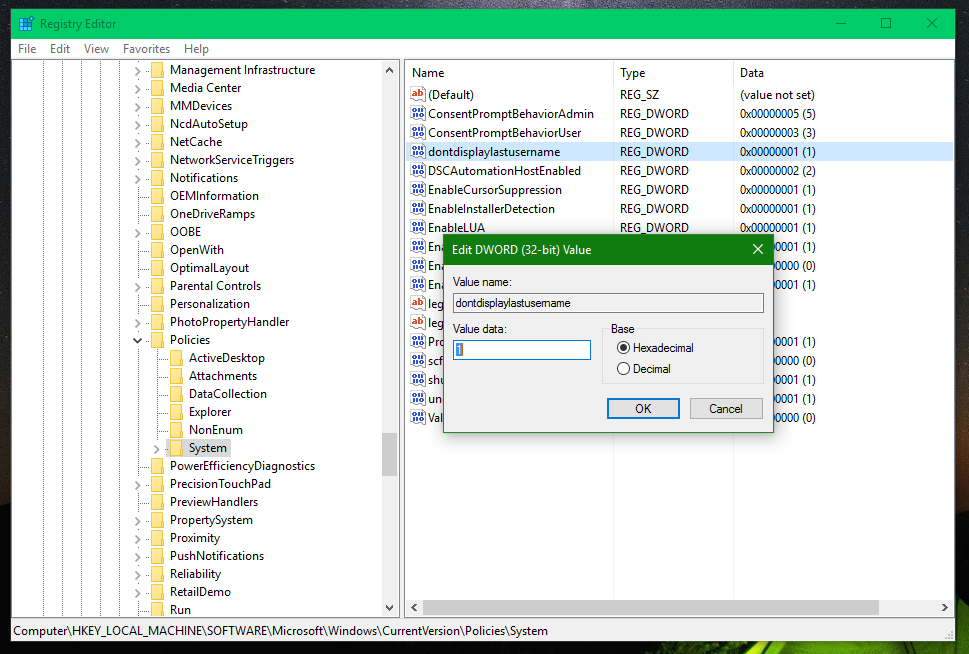
Task: Click the Reliability folder icon
Action: coord(158,574)
